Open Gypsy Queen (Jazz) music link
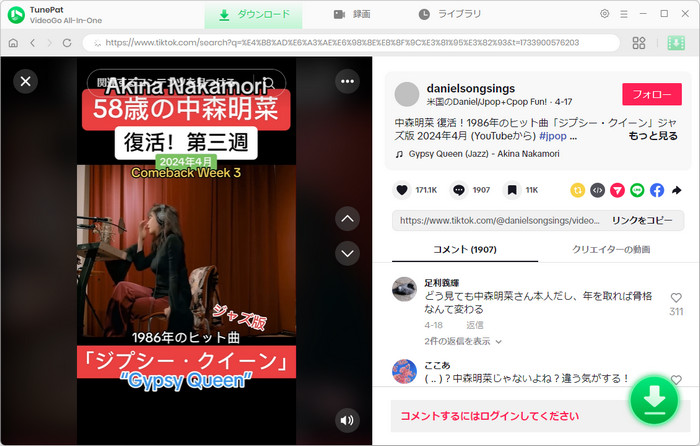This screenshot has width=700, height=446. pyautogui.click(x=483, y=154)
